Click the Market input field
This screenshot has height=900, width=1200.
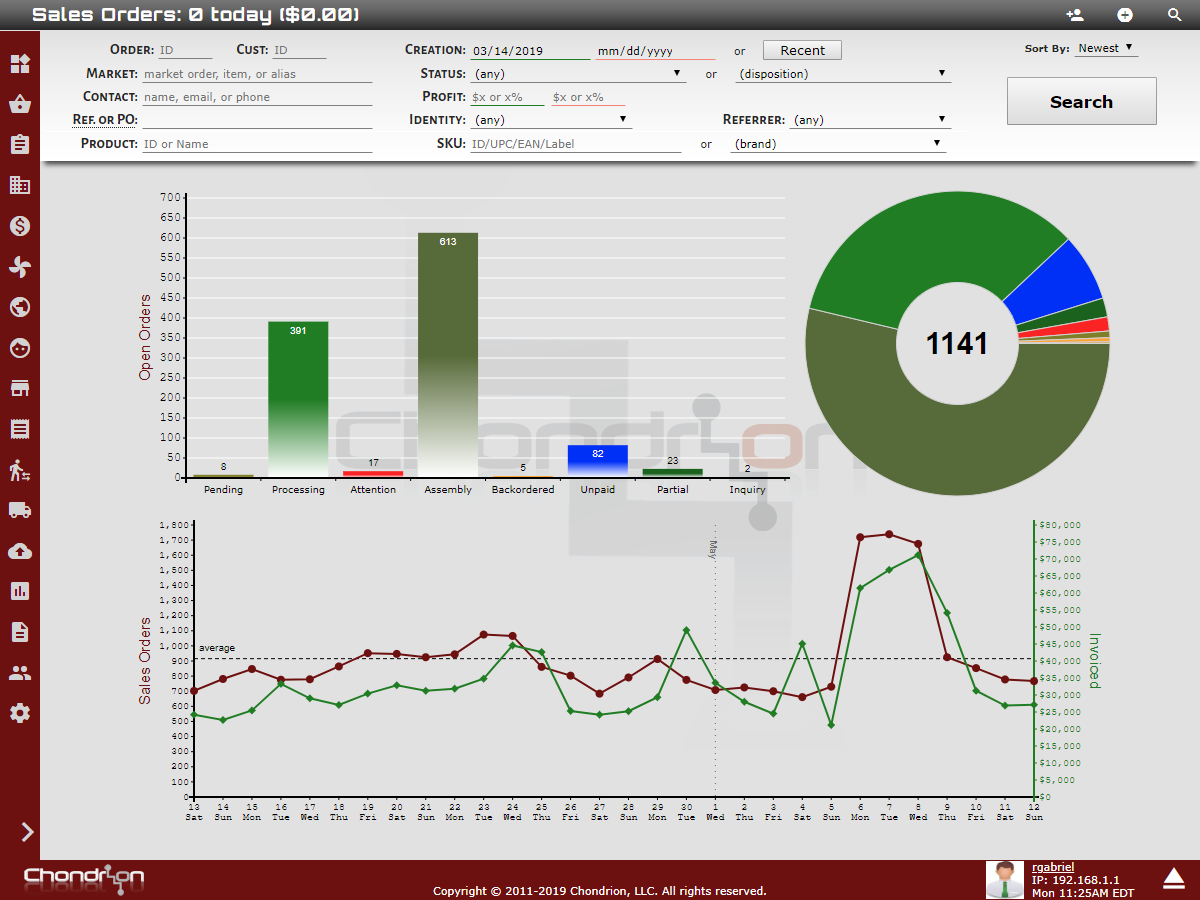256,74
